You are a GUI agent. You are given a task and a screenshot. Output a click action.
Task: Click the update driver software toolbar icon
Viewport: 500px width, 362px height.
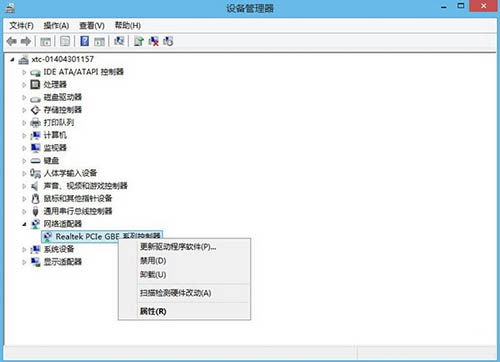139,41
